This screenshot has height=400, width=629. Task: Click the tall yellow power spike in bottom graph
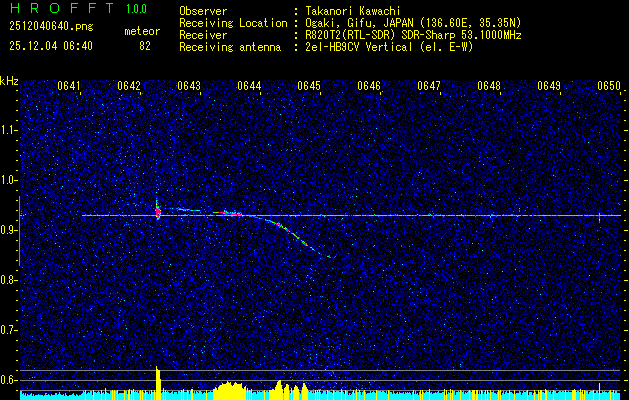[x=158, y=383]
